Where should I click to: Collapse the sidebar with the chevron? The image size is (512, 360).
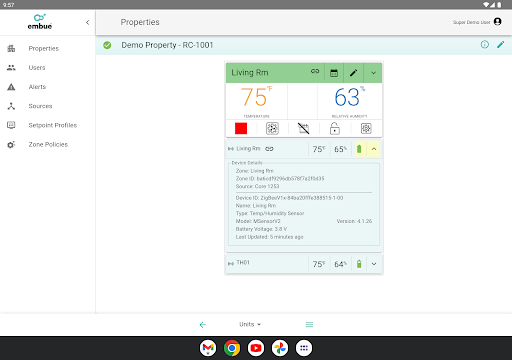click(87, 22)
